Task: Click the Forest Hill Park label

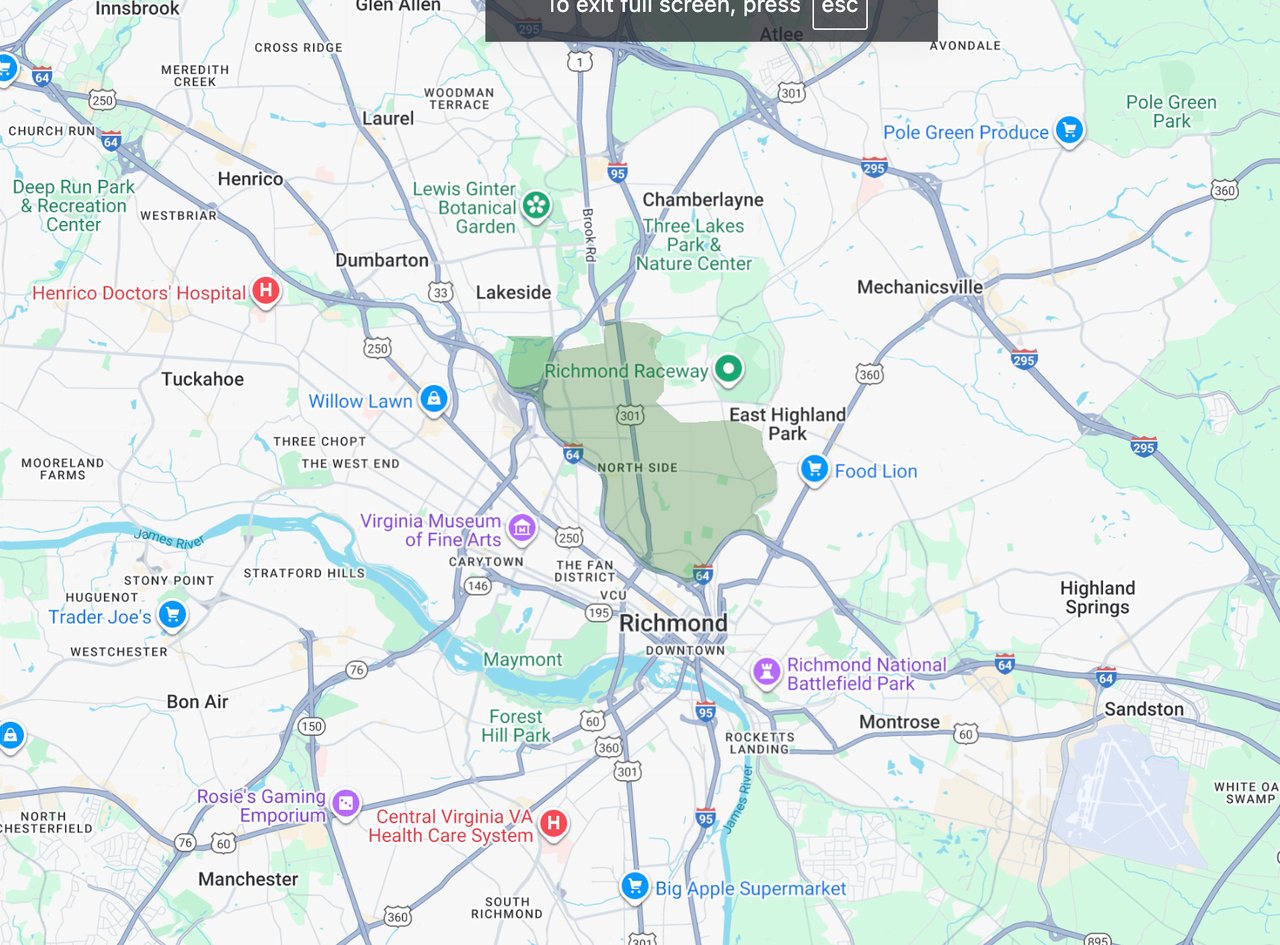Action: [516, 726]
